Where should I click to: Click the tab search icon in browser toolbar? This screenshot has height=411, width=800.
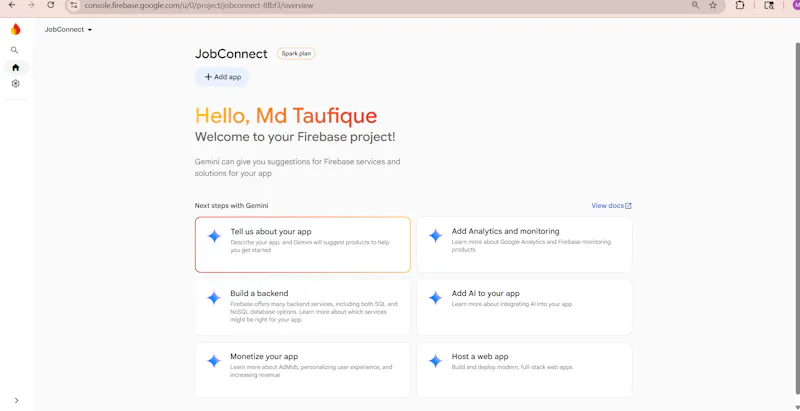[x=769, y=5]
